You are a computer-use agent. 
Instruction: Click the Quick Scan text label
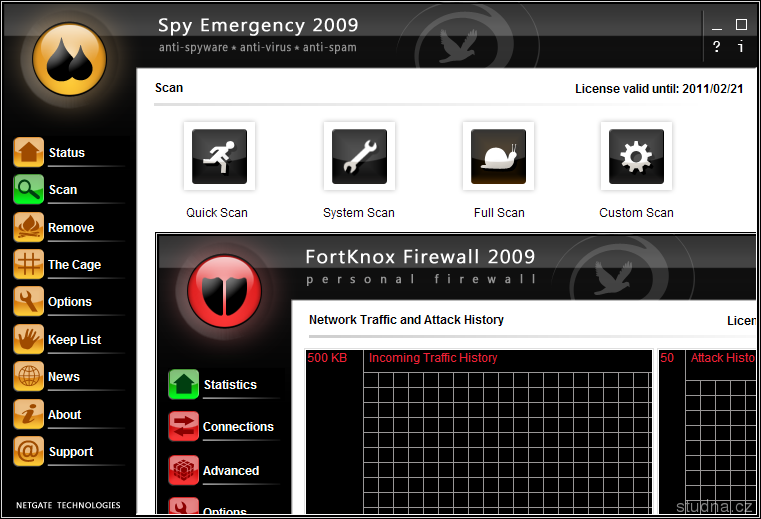[x=217, y=213]
